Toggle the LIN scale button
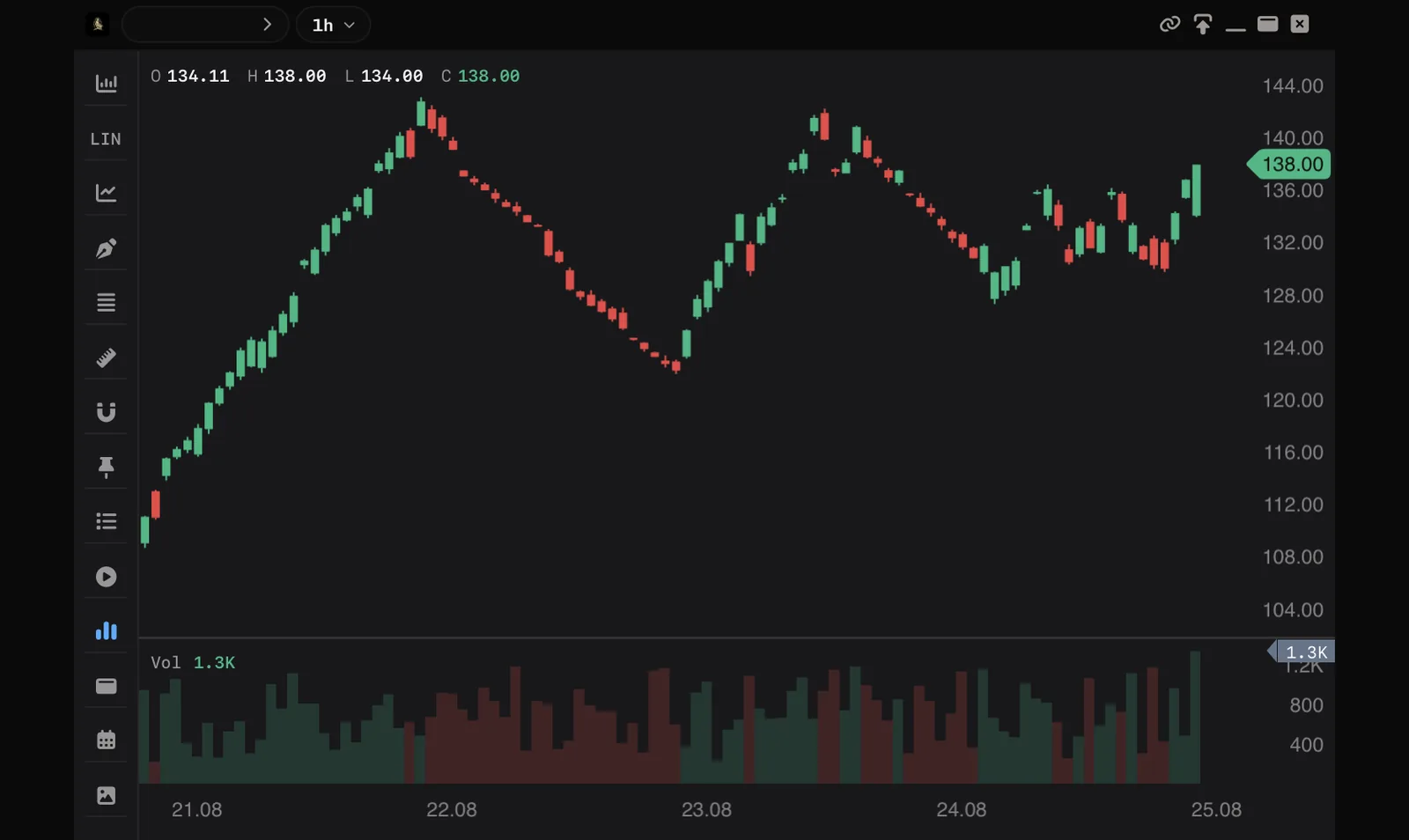Image resolution: width=1409 pixels, height=840 pixels. point(106,139)
